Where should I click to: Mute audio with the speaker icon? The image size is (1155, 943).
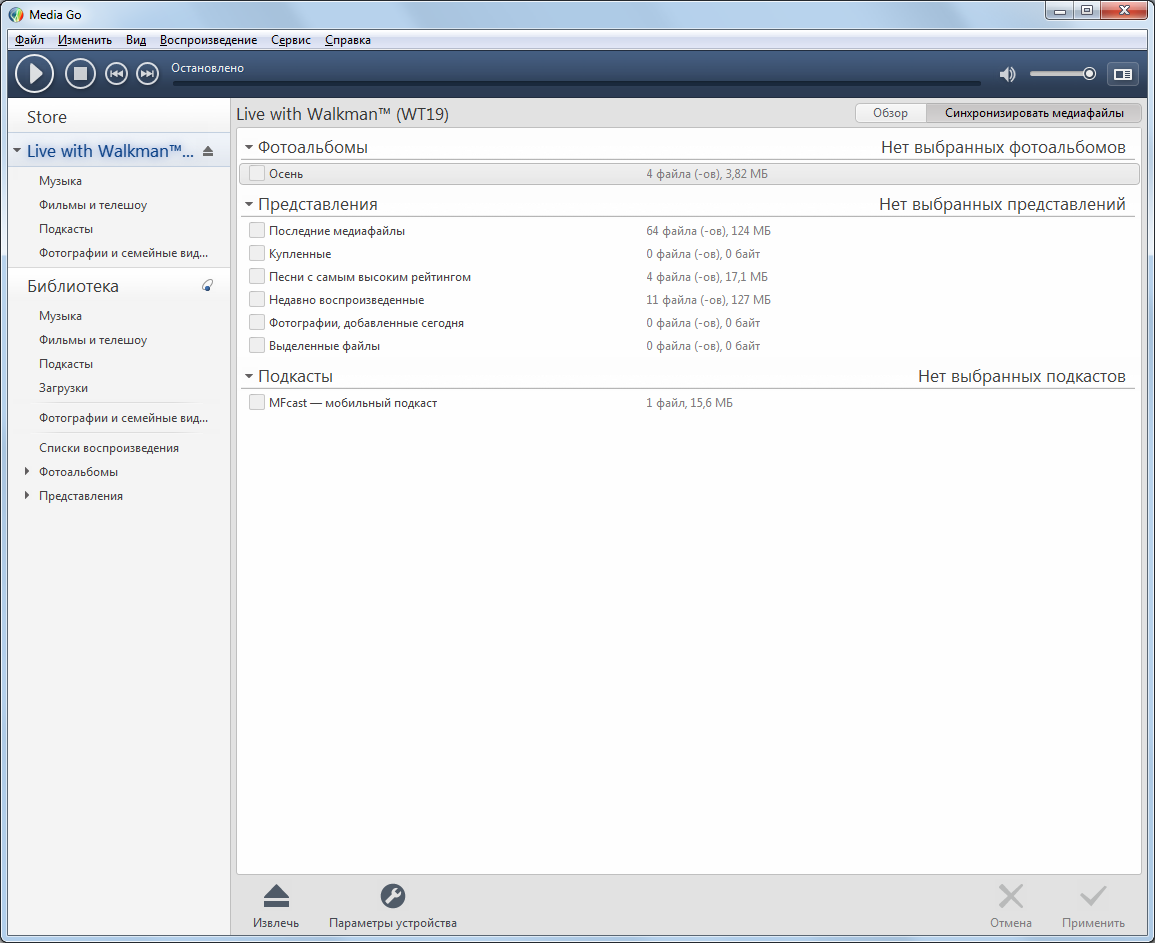tap(1007, 74)
